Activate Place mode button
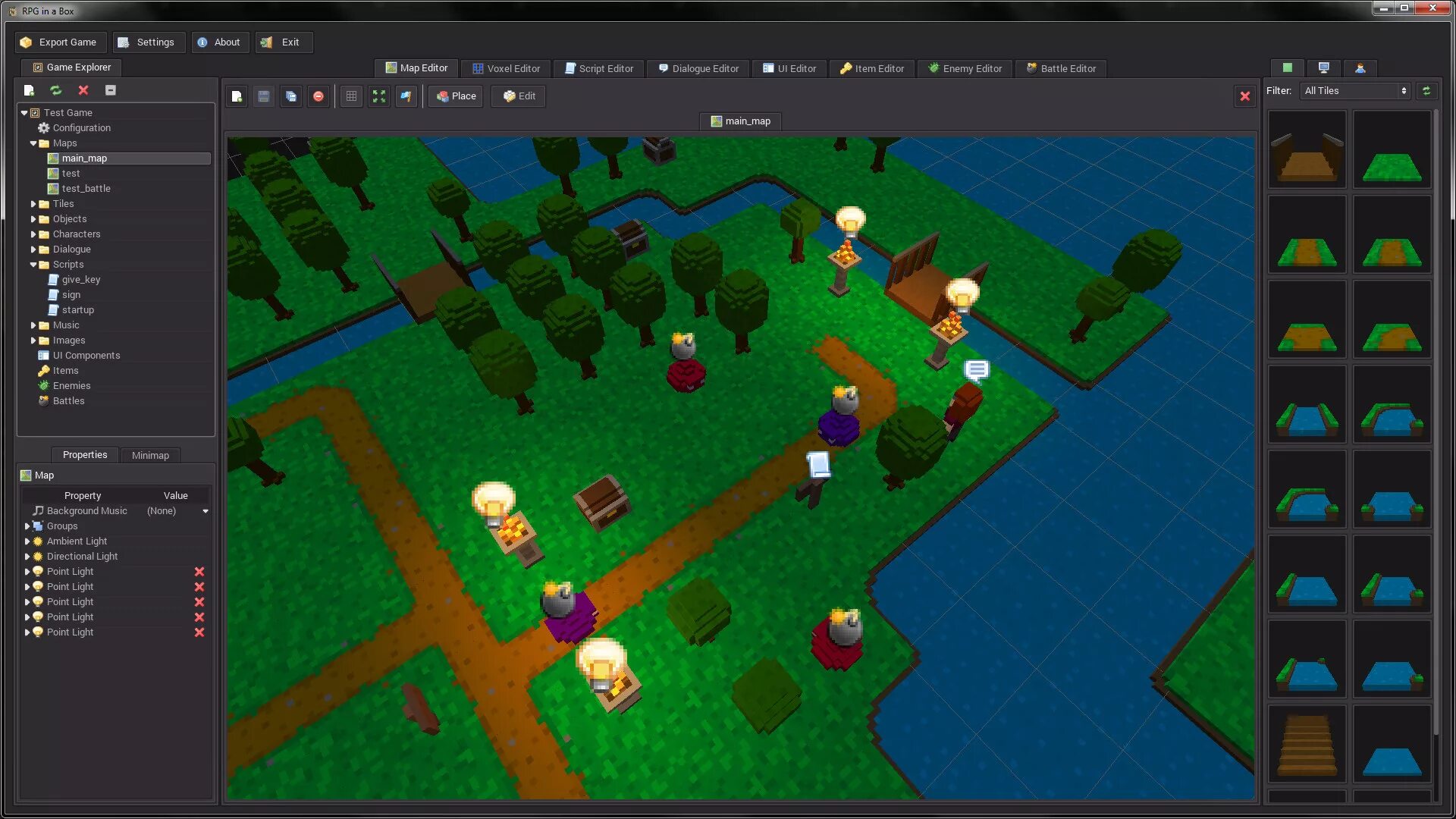This screenshot has height=819, width=1456. click(456, 96)
